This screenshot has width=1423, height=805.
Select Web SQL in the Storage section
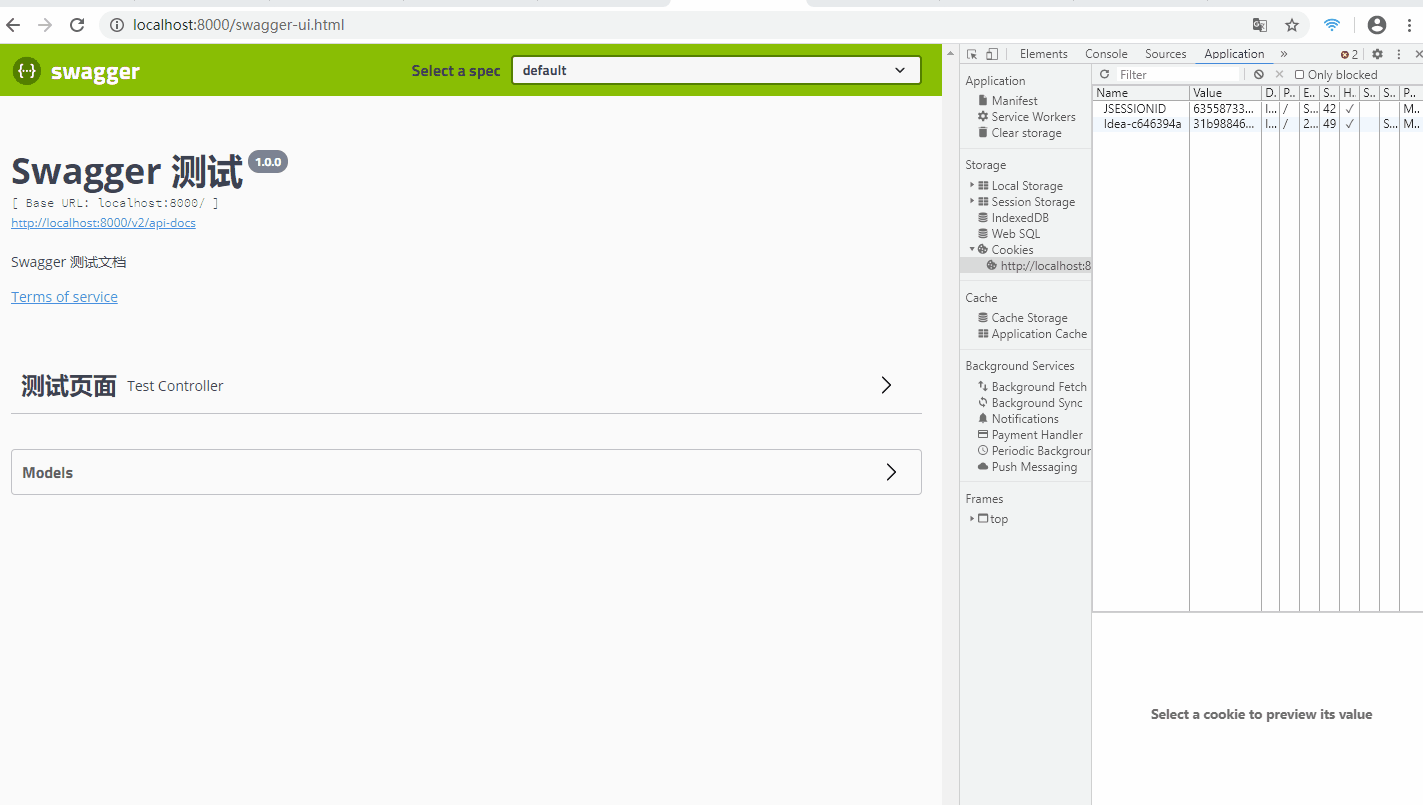(x=1009, y=234)
